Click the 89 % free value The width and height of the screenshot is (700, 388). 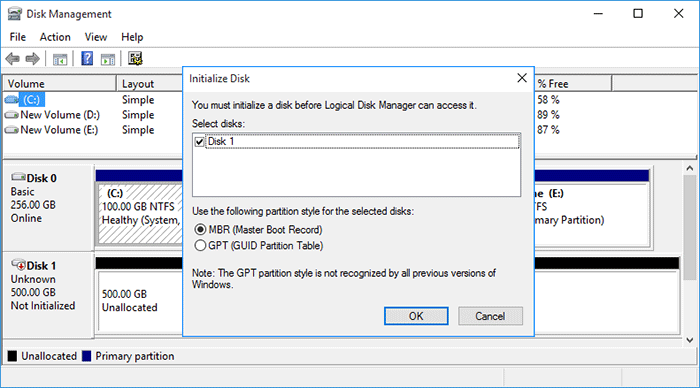(548, 115)
